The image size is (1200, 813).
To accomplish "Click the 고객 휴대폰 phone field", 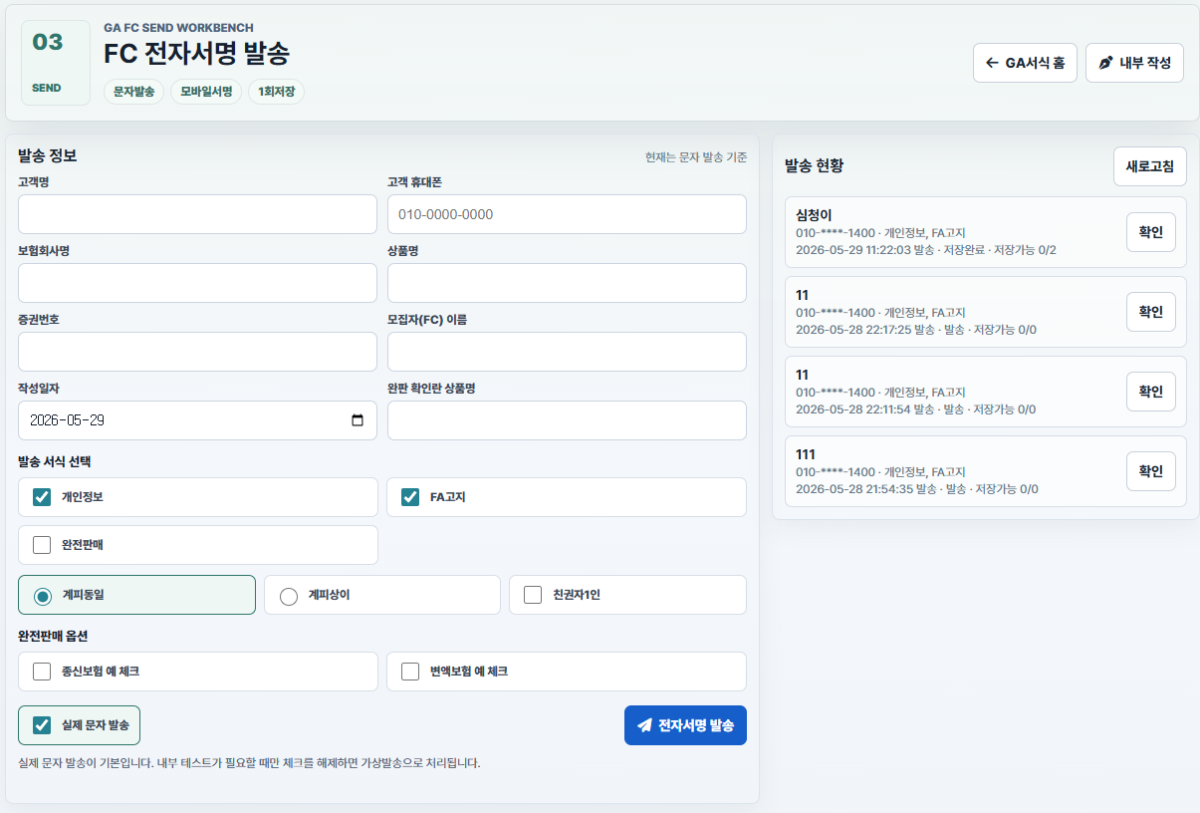I will [x=567, y=214].
